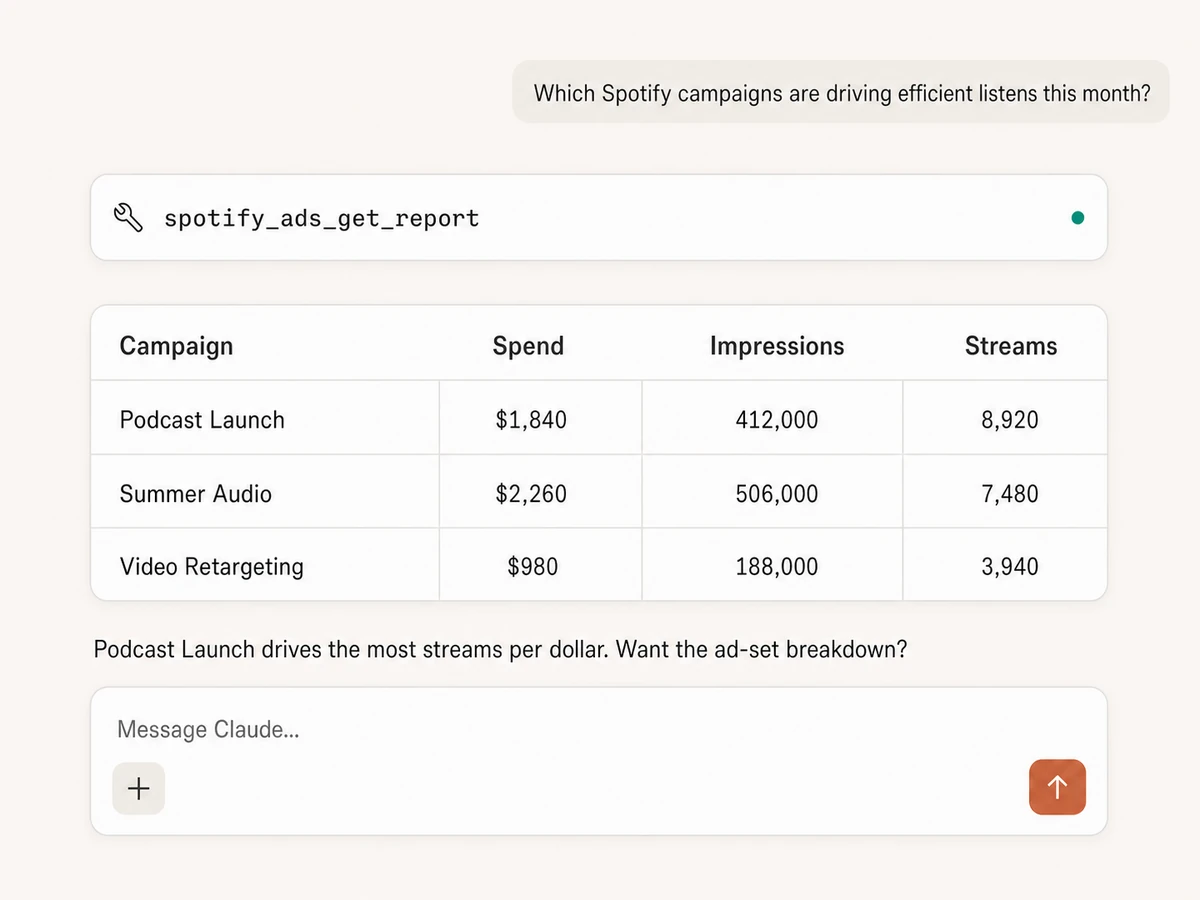Send message with the orange arrow button
The height and width of the screenshot is (900, 1200).
click(x=1057, y=787)
